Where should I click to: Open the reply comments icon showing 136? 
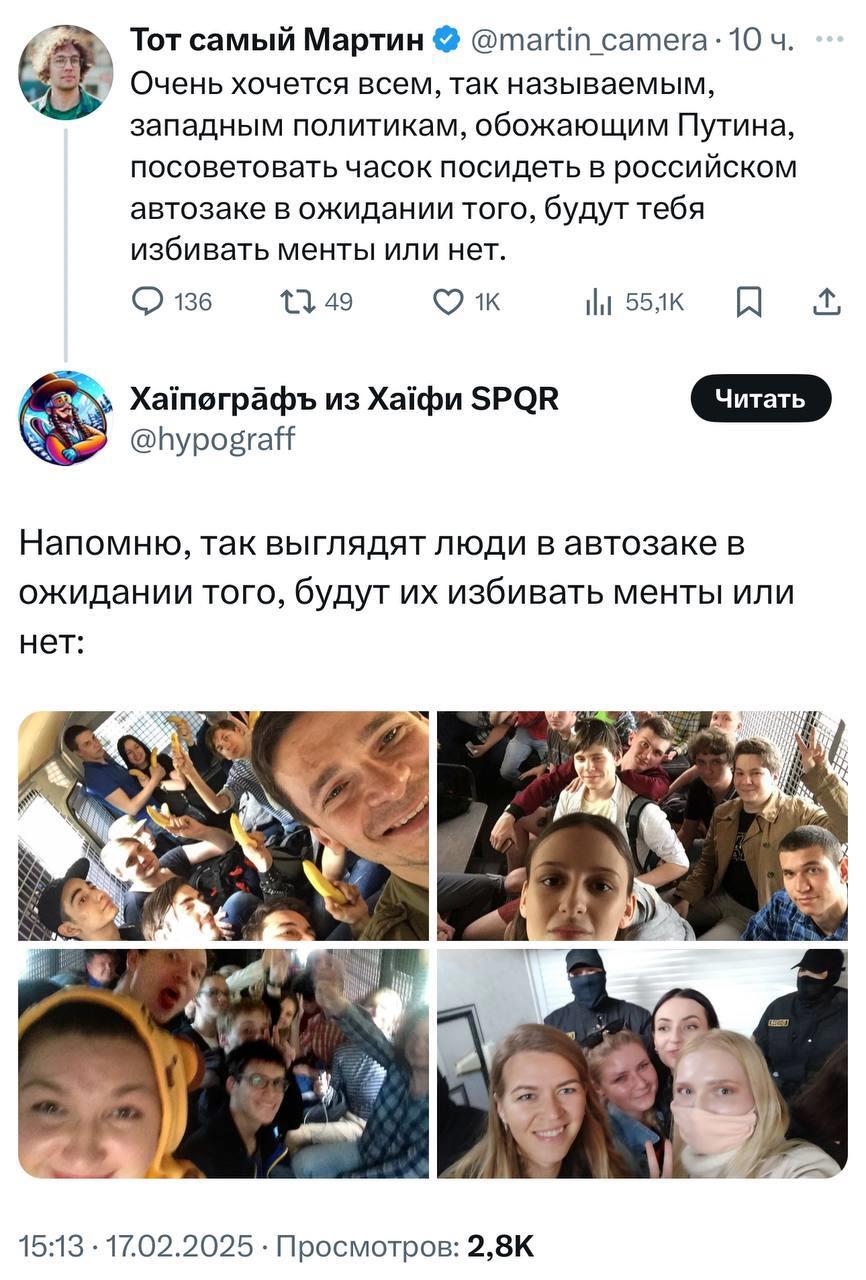173,301
